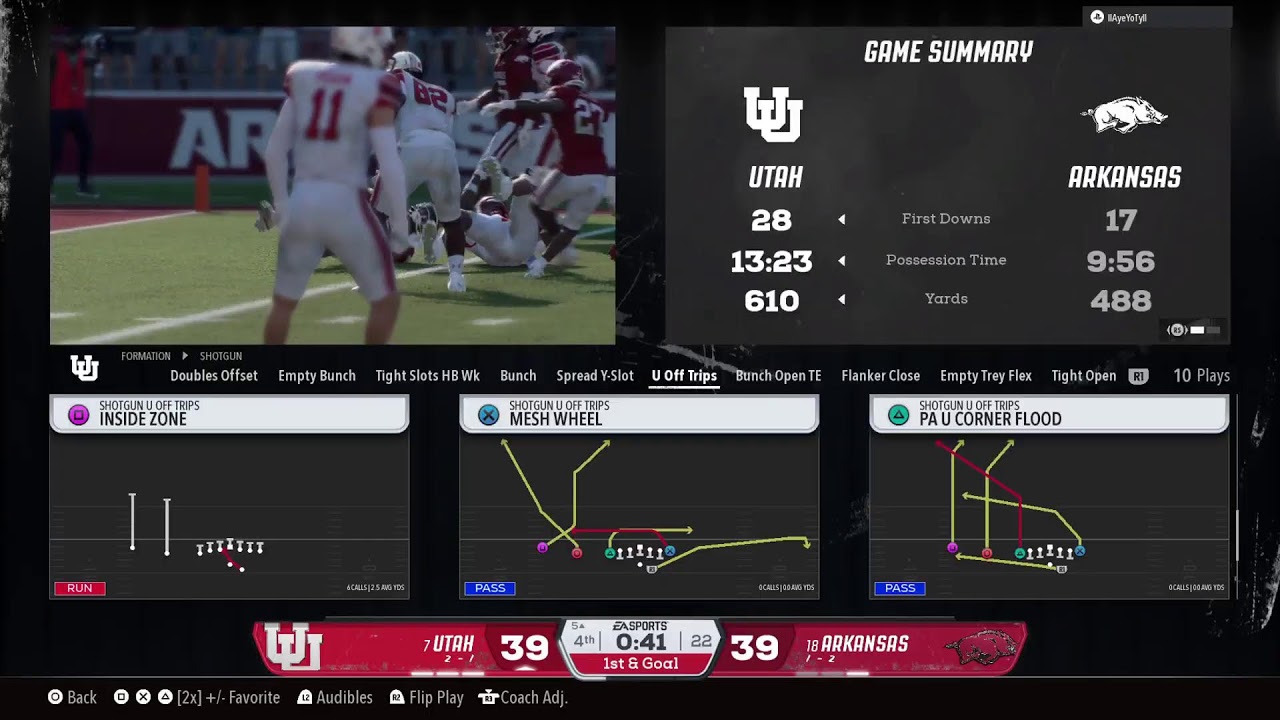Click the cross button icon on Mesh Wheel
The width and height of the screenshot is (1280, 720).
pos(488,414)
